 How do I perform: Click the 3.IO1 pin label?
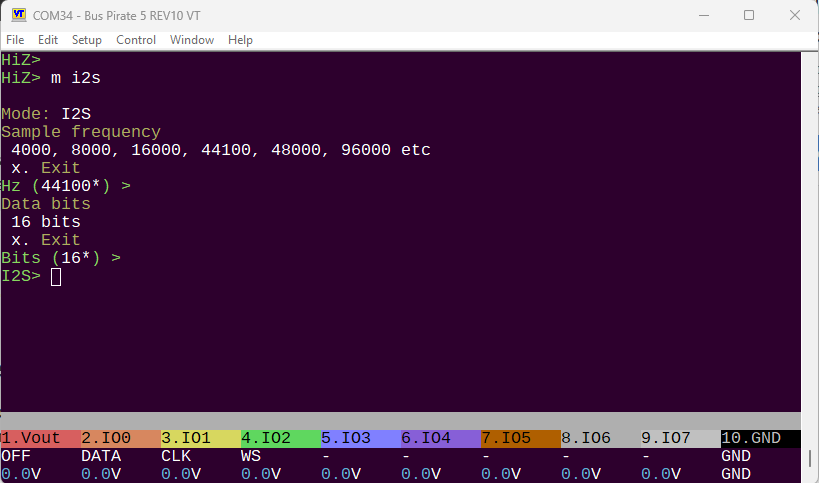coord(201,438)
